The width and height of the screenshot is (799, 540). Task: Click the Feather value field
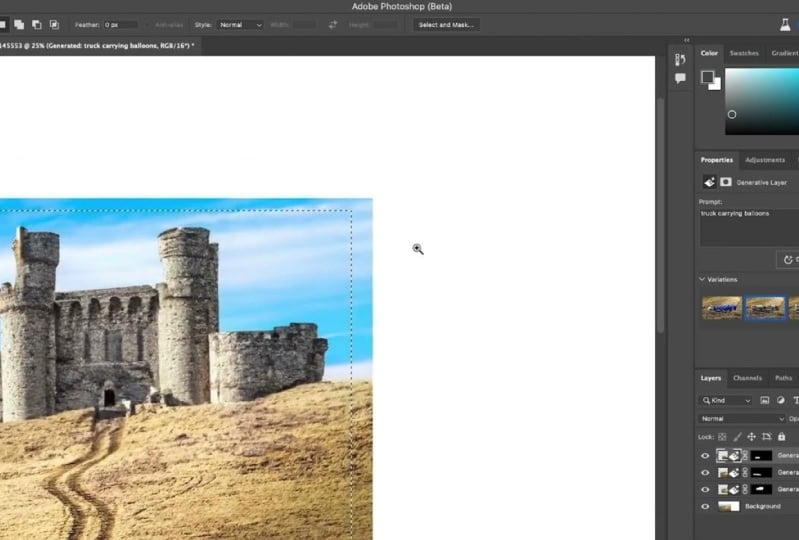click(x=120, y=24)
